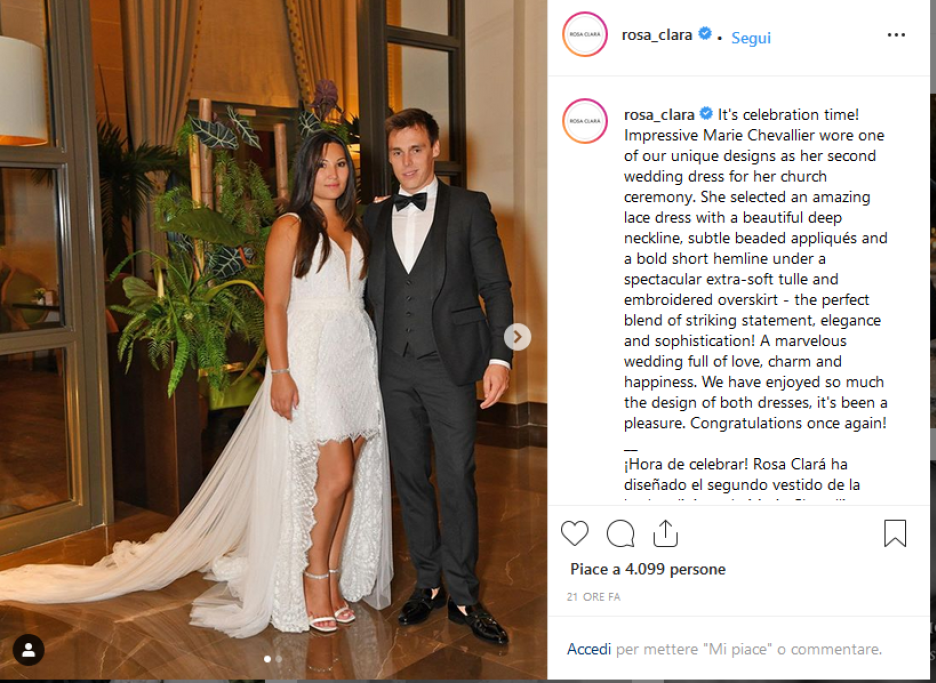Share the post via the share icon
This screenshot has height=683, width=936.
click(x=665, y=533)
